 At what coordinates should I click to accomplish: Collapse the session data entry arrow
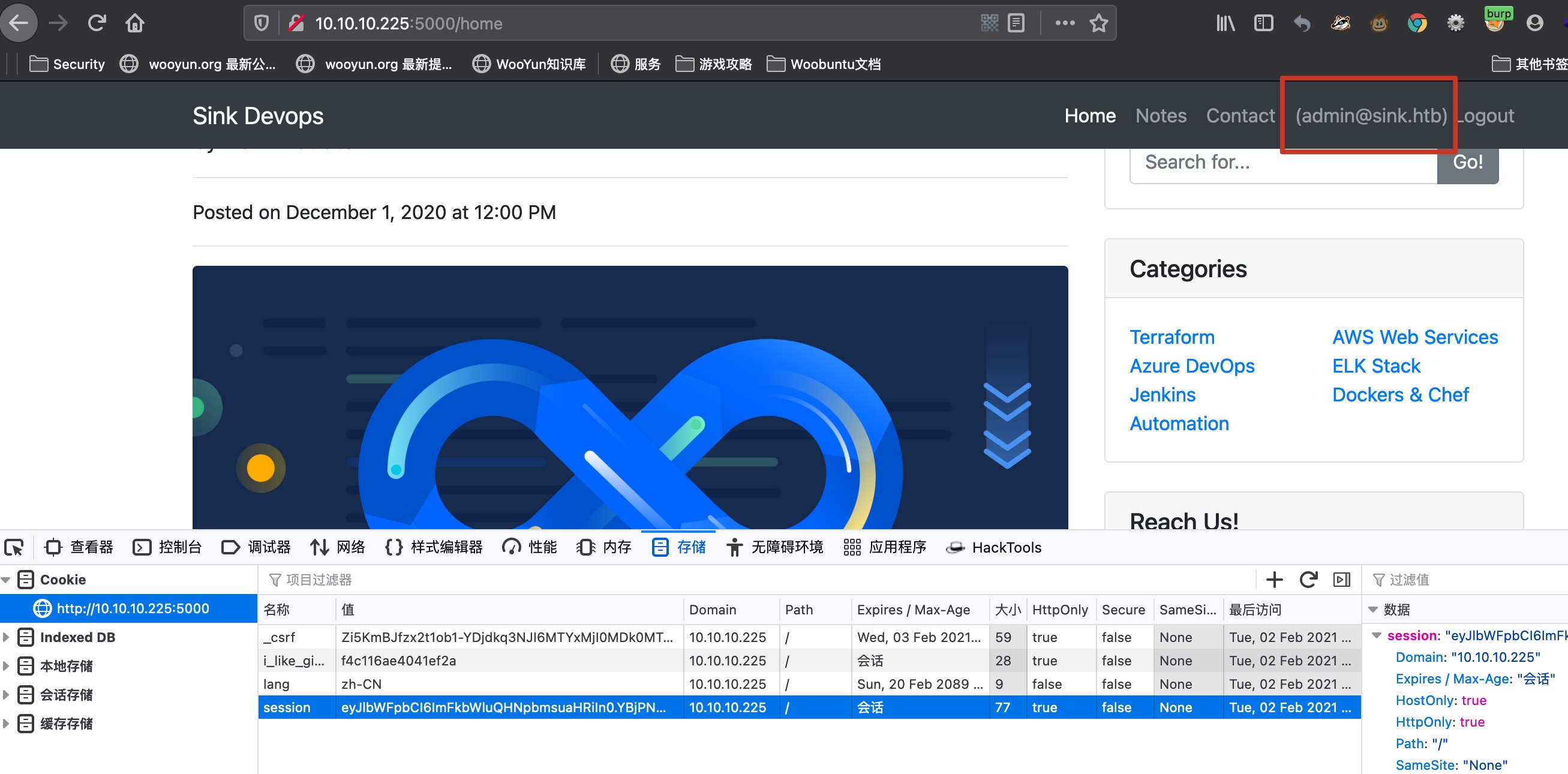pyautogui.click(x=1376, y=635)
